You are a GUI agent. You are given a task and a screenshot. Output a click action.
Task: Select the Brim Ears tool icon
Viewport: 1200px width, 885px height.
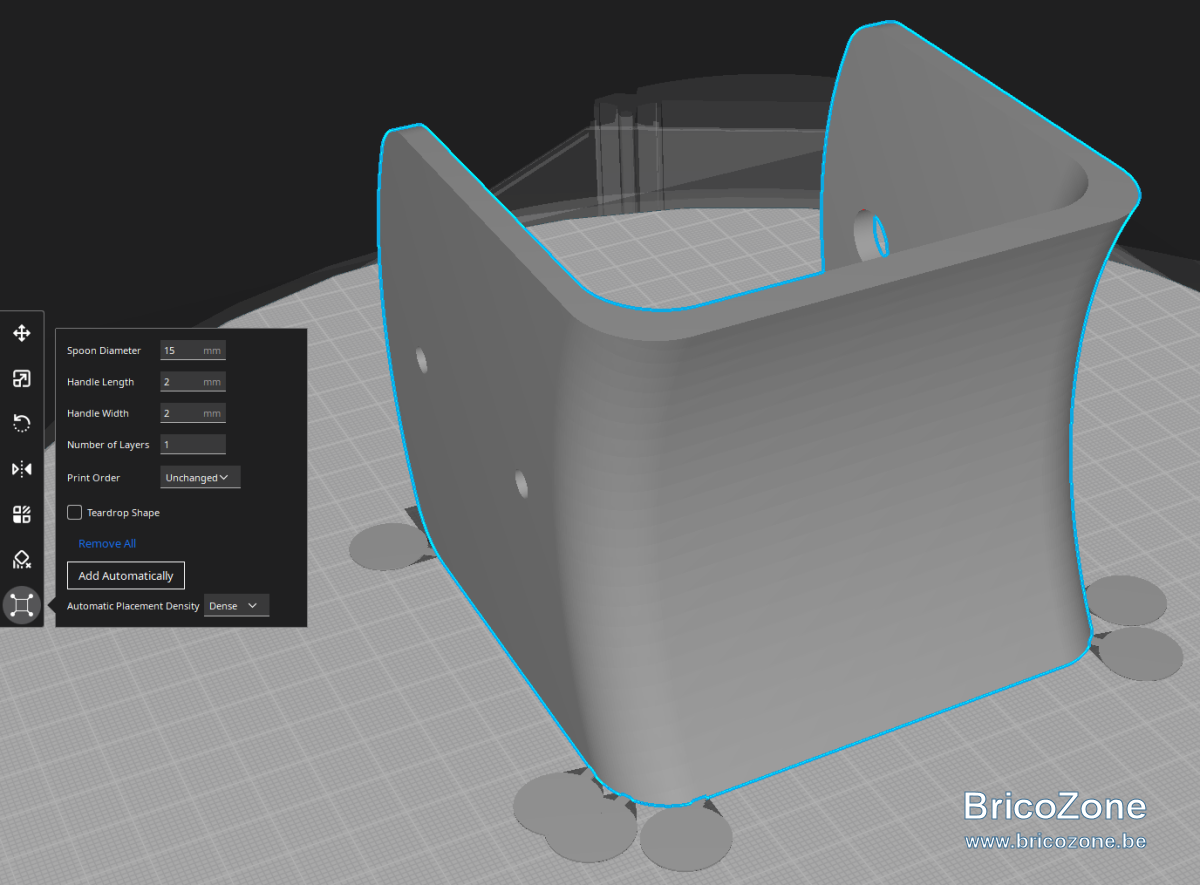(x=21, y=605)
